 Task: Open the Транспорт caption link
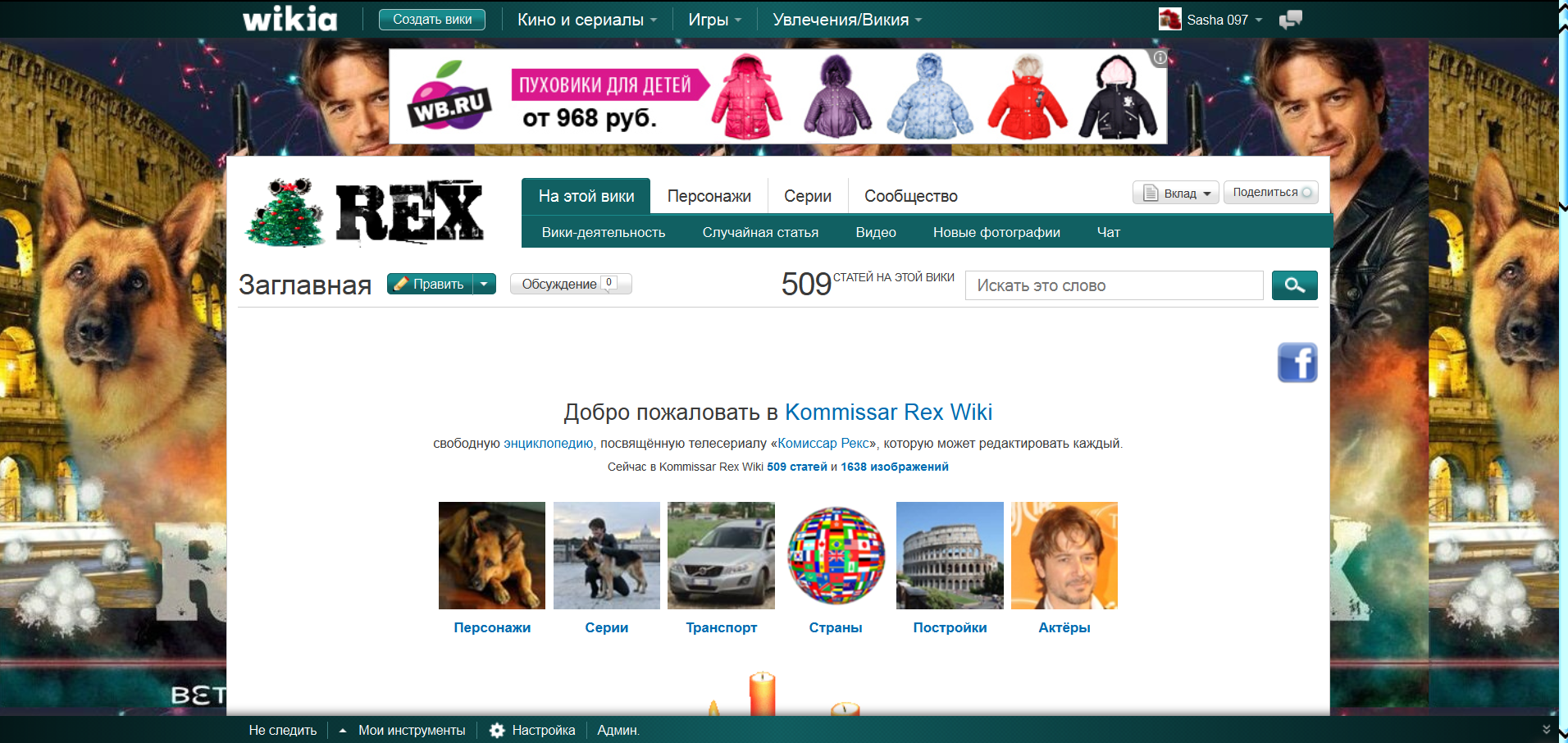click(x=721, y=627)
